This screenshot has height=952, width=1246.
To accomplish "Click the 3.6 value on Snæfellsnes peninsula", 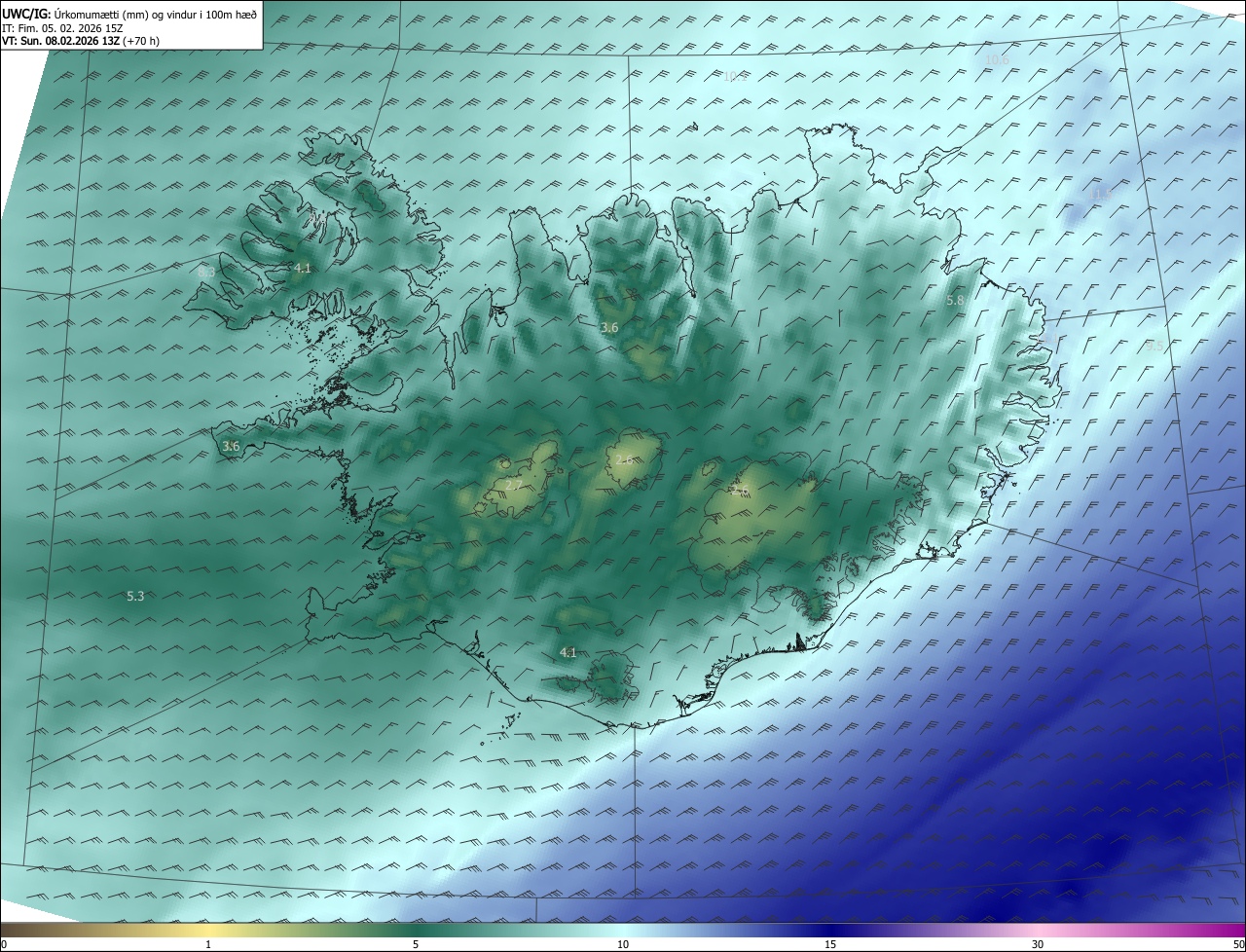I will 231,447.
